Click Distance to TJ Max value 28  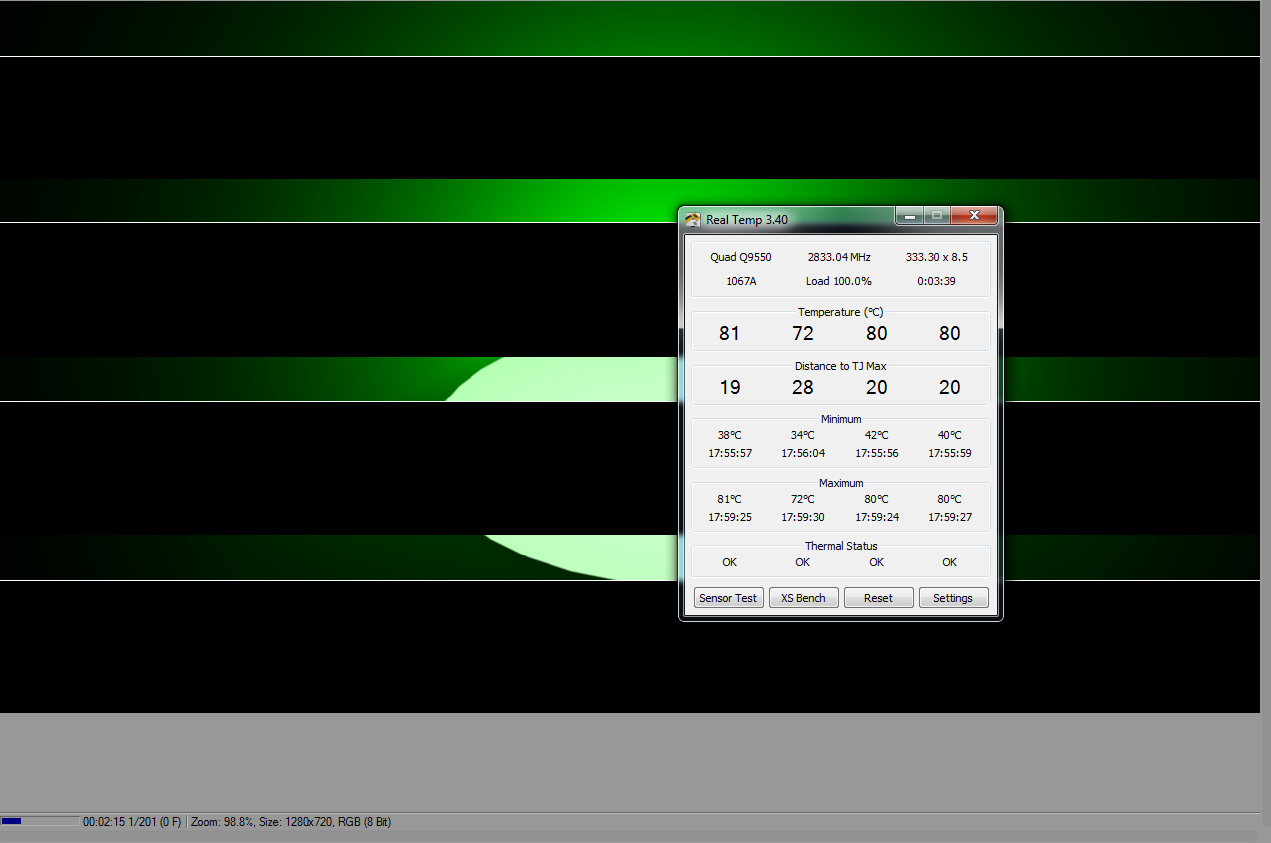click(803, 387)
